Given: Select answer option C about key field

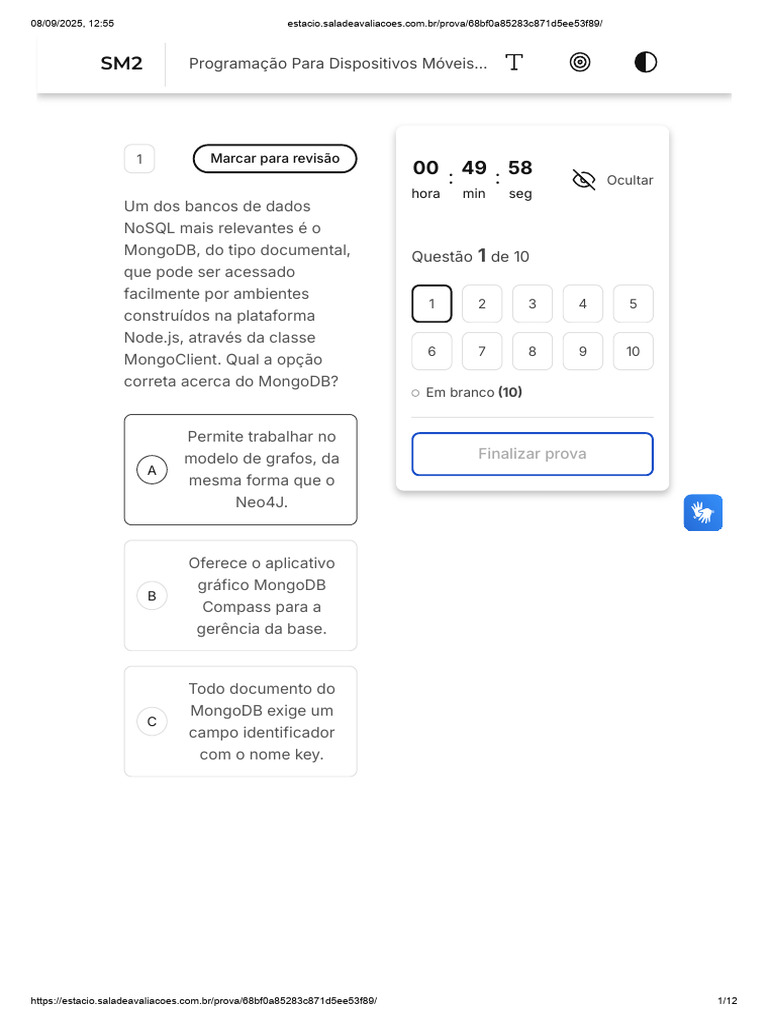Looking at the screenshot, I should click(x=240, y=722).
